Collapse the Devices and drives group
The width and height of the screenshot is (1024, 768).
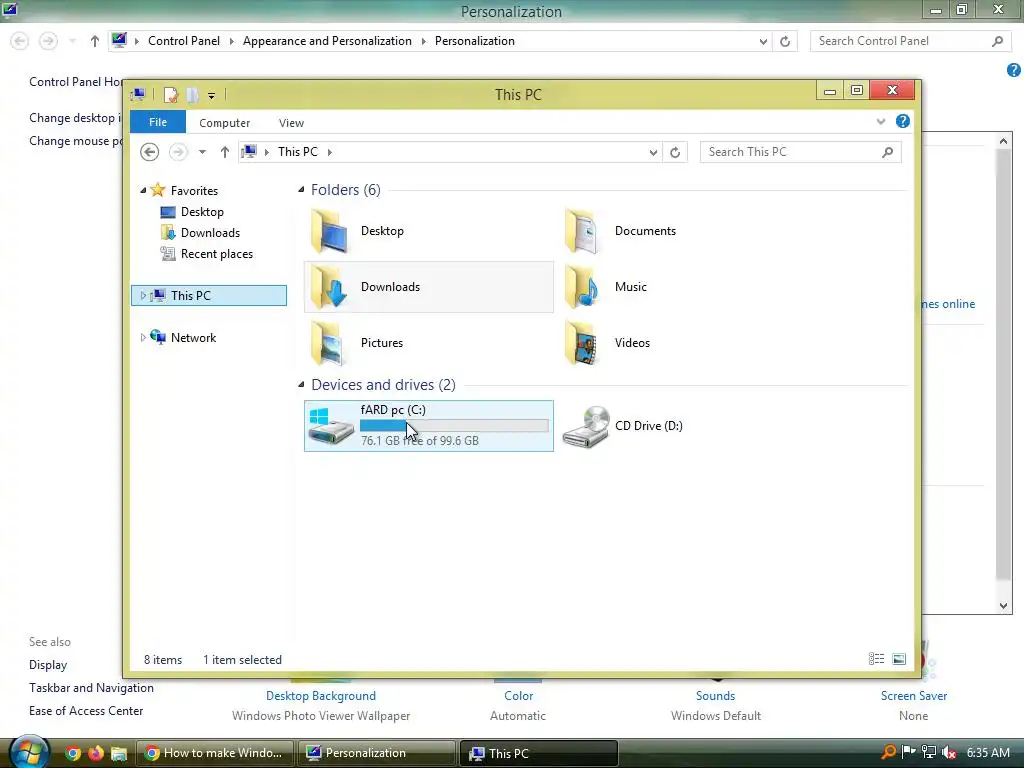(x=301, y=385)
